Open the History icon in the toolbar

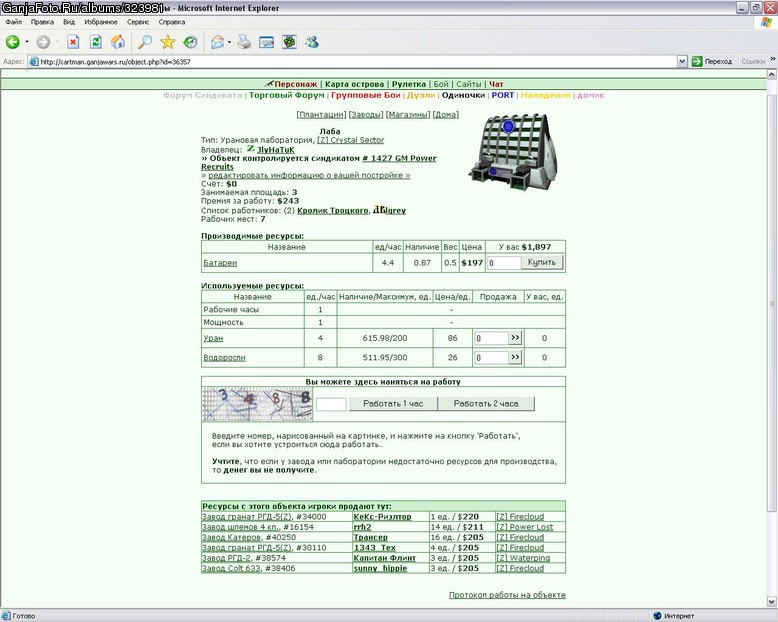point(191,42)
